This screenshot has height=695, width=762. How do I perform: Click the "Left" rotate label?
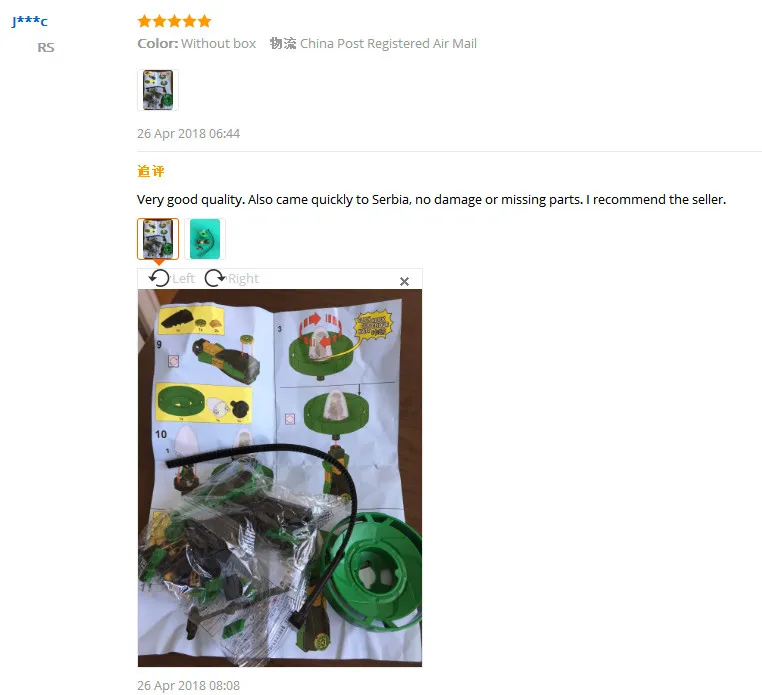click(x=183, y=278)
